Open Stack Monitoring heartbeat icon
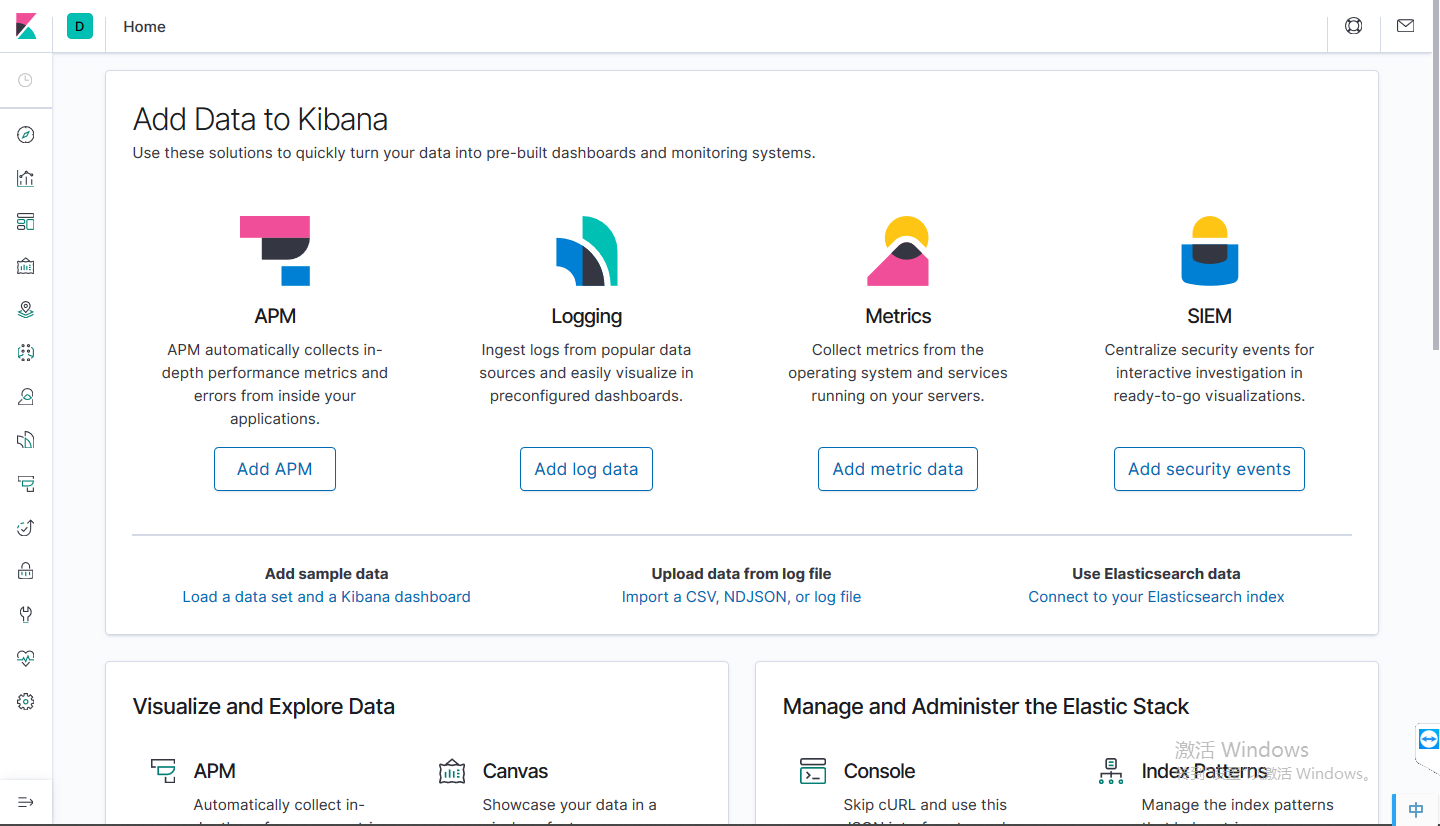The height and width of the screenshot is (826, 1440). coord(26,658)
